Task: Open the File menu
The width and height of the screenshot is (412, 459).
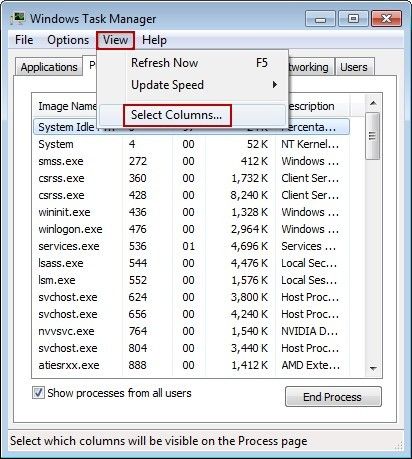Action: tap(24, 40)
